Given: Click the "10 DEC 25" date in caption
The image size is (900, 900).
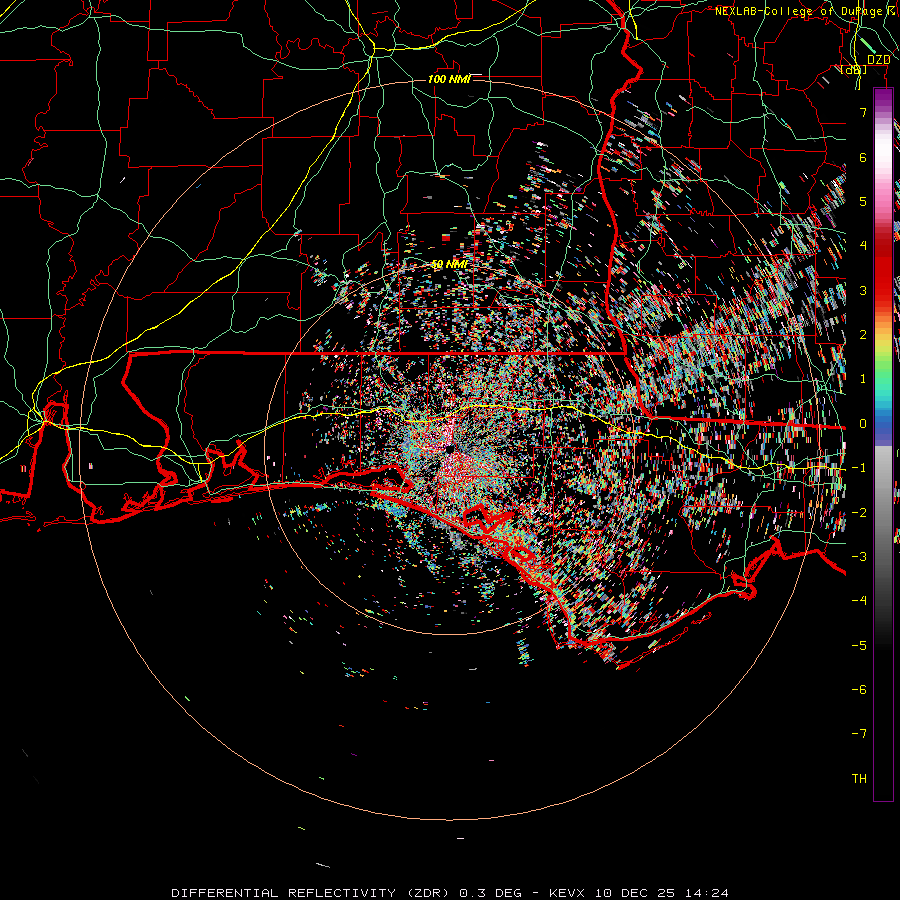Looking at the screenshot, I should pyautogui.click(x=635, y=893).
